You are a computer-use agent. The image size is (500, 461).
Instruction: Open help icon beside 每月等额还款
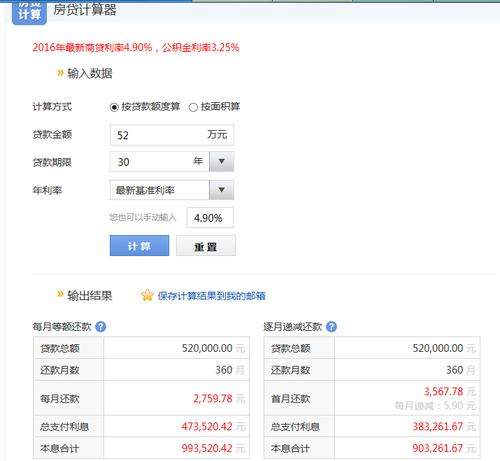(100, 327)
